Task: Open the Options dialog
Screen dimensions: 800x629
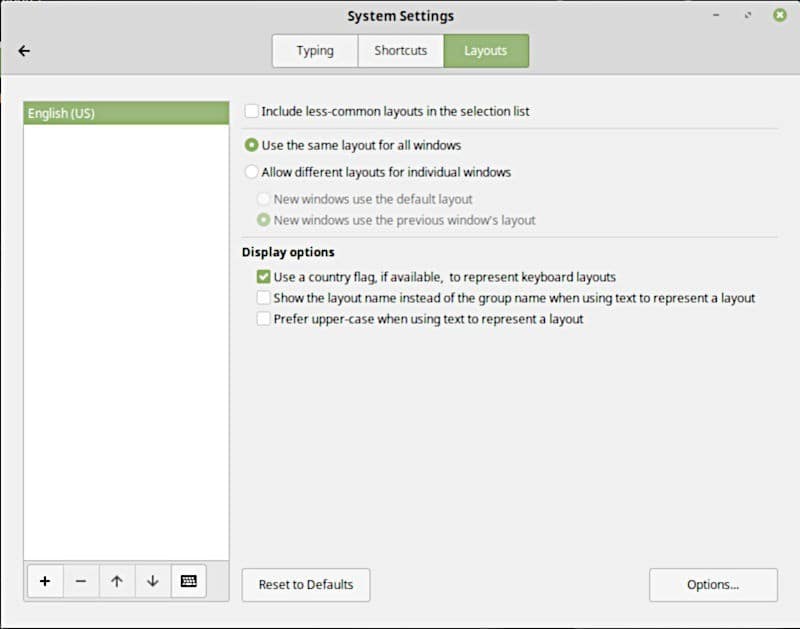Action: (712, 584)
